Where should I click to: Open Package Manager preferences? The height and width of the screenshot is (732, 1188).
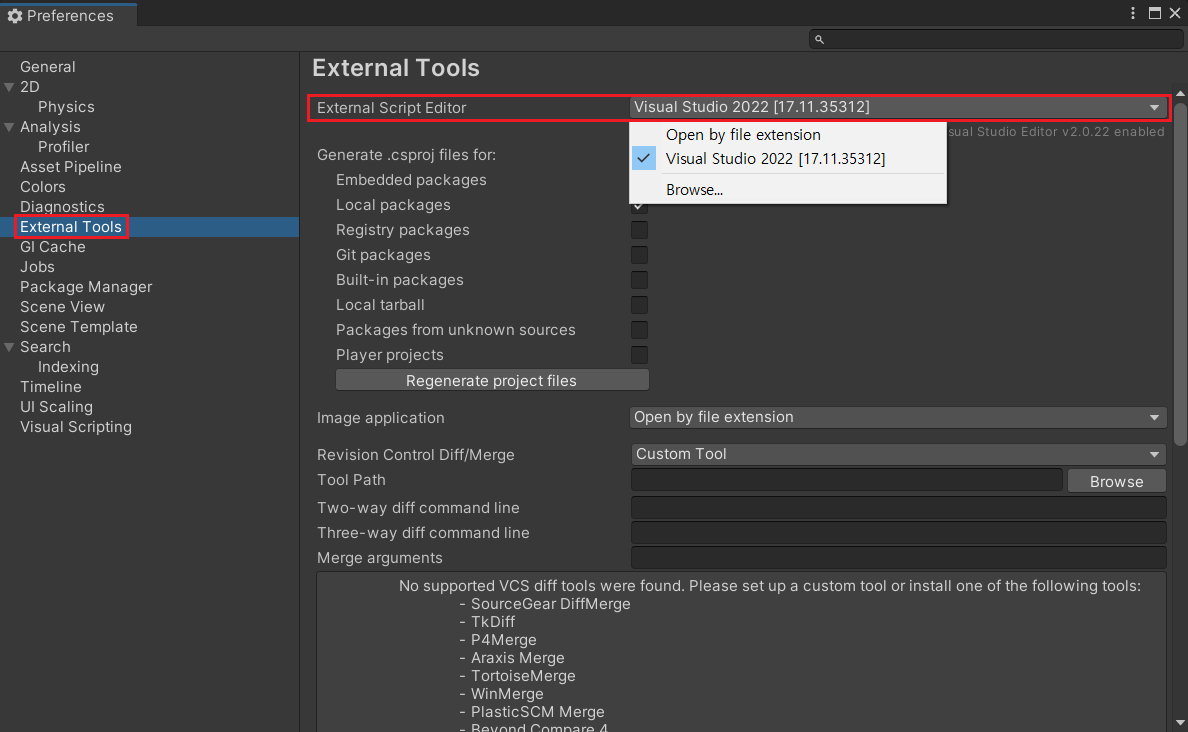86,286
